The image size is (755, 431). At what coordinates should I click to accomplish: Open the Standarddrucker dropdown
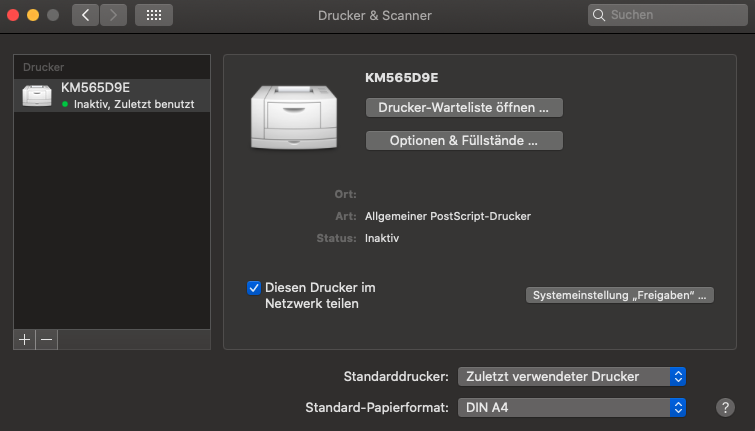(x=572, y=376)
